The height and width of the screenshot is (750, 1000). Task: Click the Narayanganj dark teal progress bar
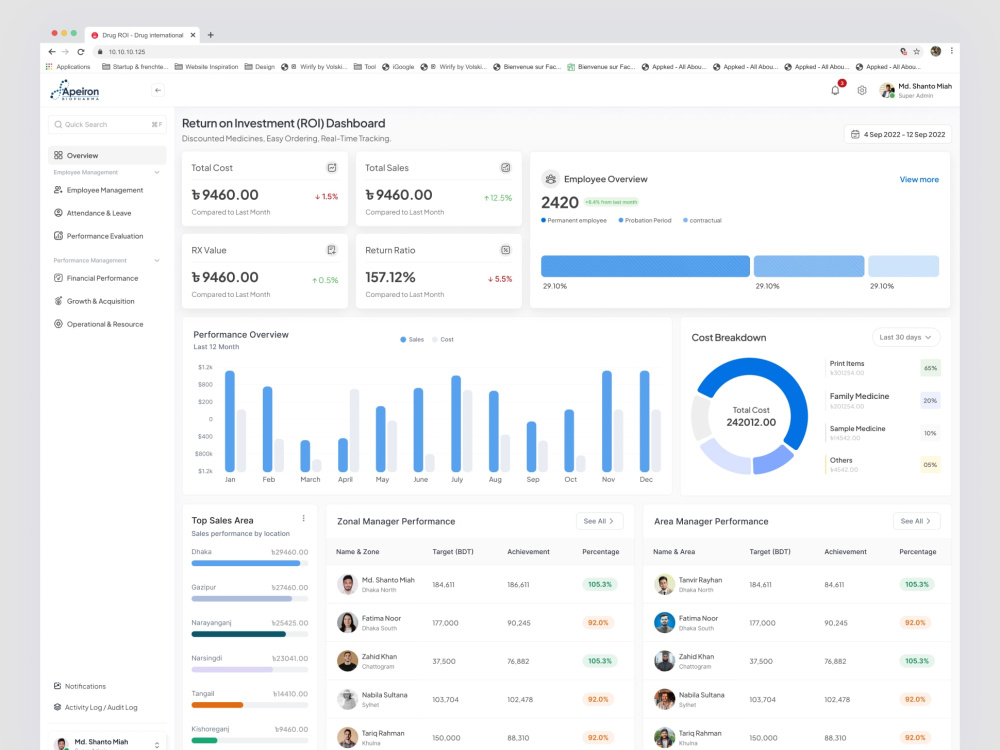click(x=239, y=634)
